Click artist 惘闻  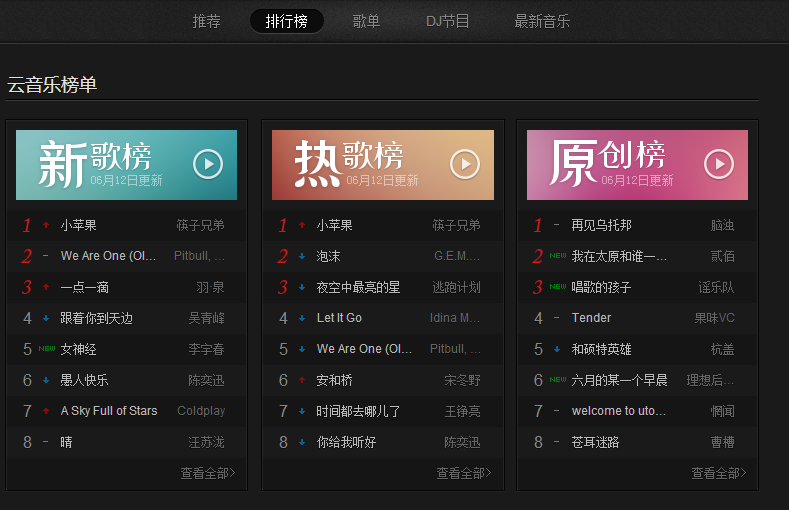coord(723,411)
